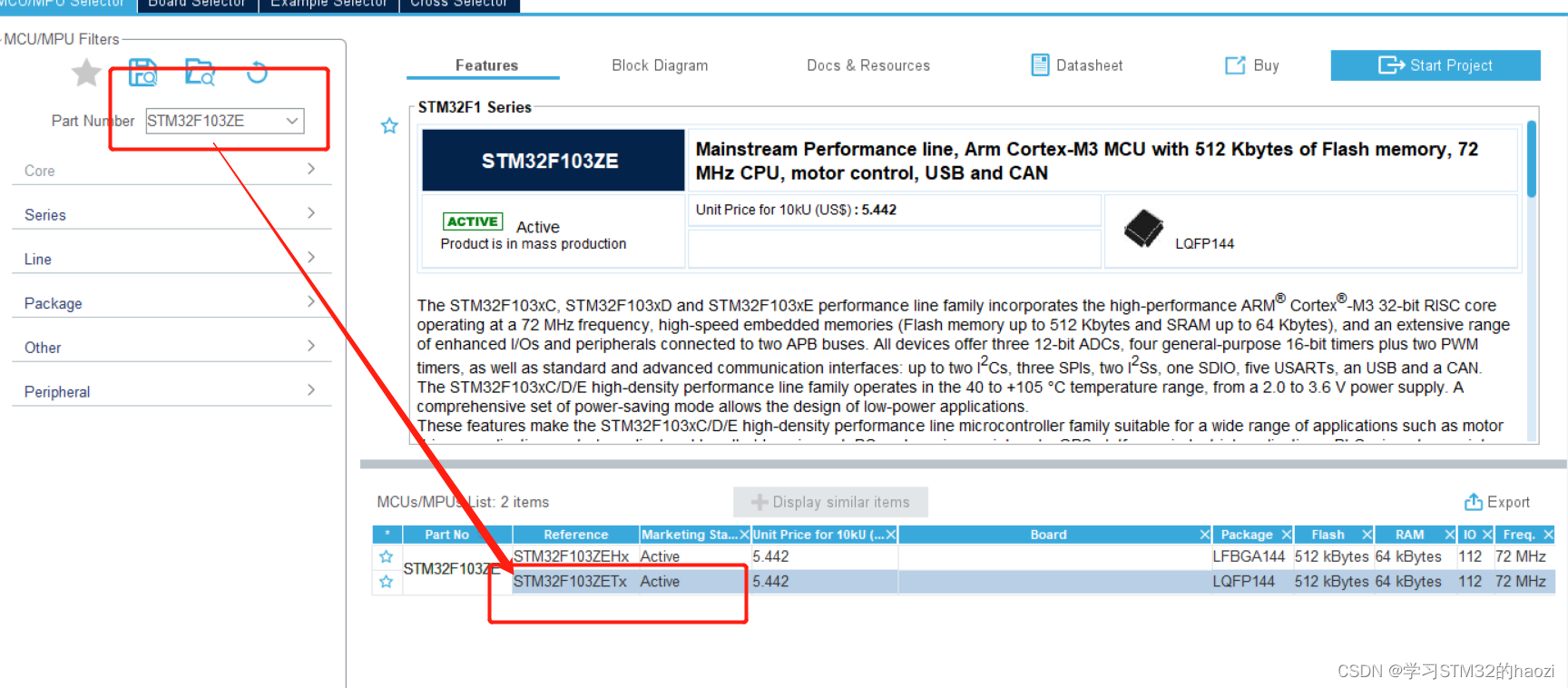The image size is (1568, 688).
Task: Close the Package column
Action: tap(1287, 535)
